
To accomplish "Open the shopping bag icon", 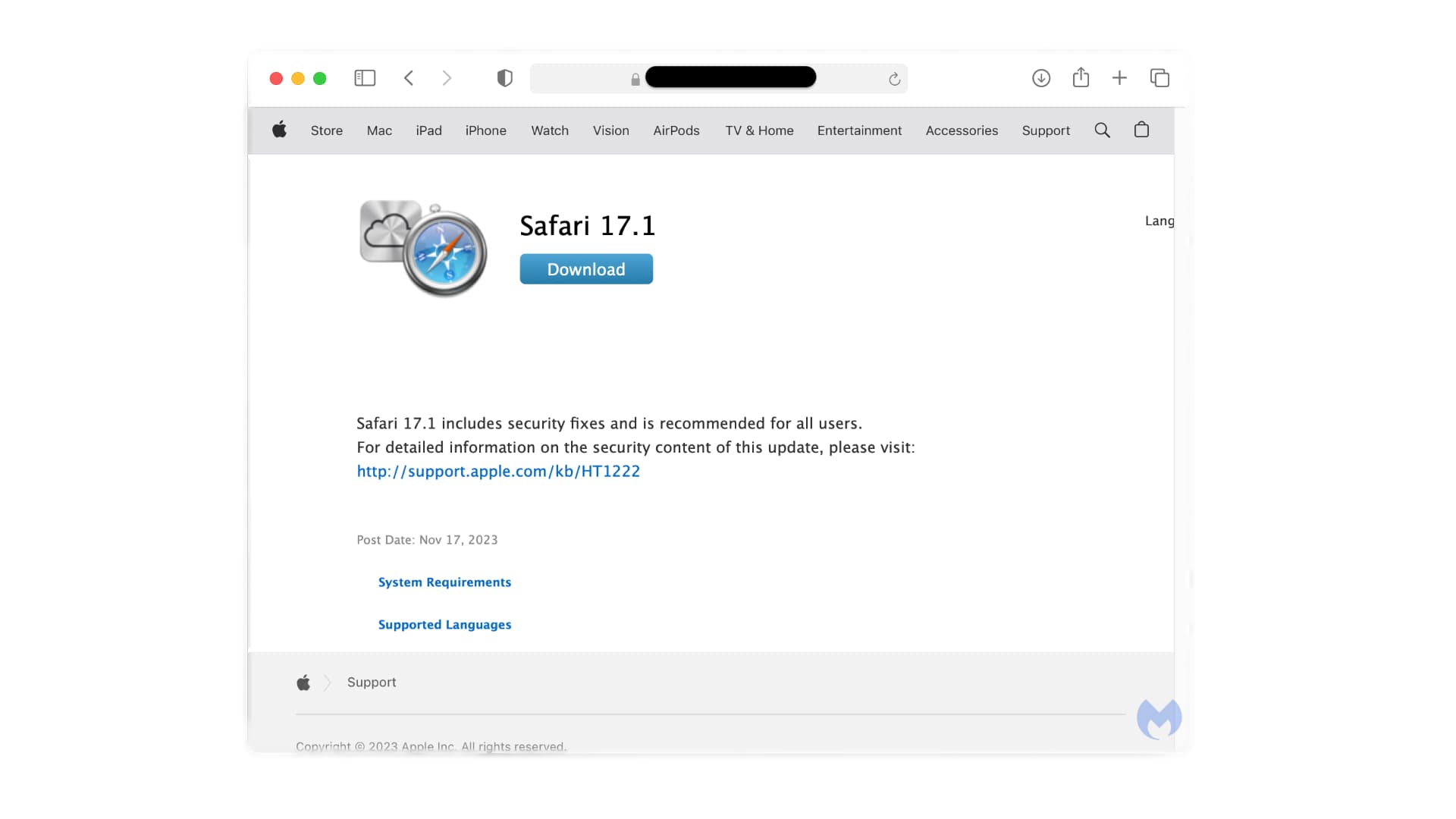I will (1141, 130).
